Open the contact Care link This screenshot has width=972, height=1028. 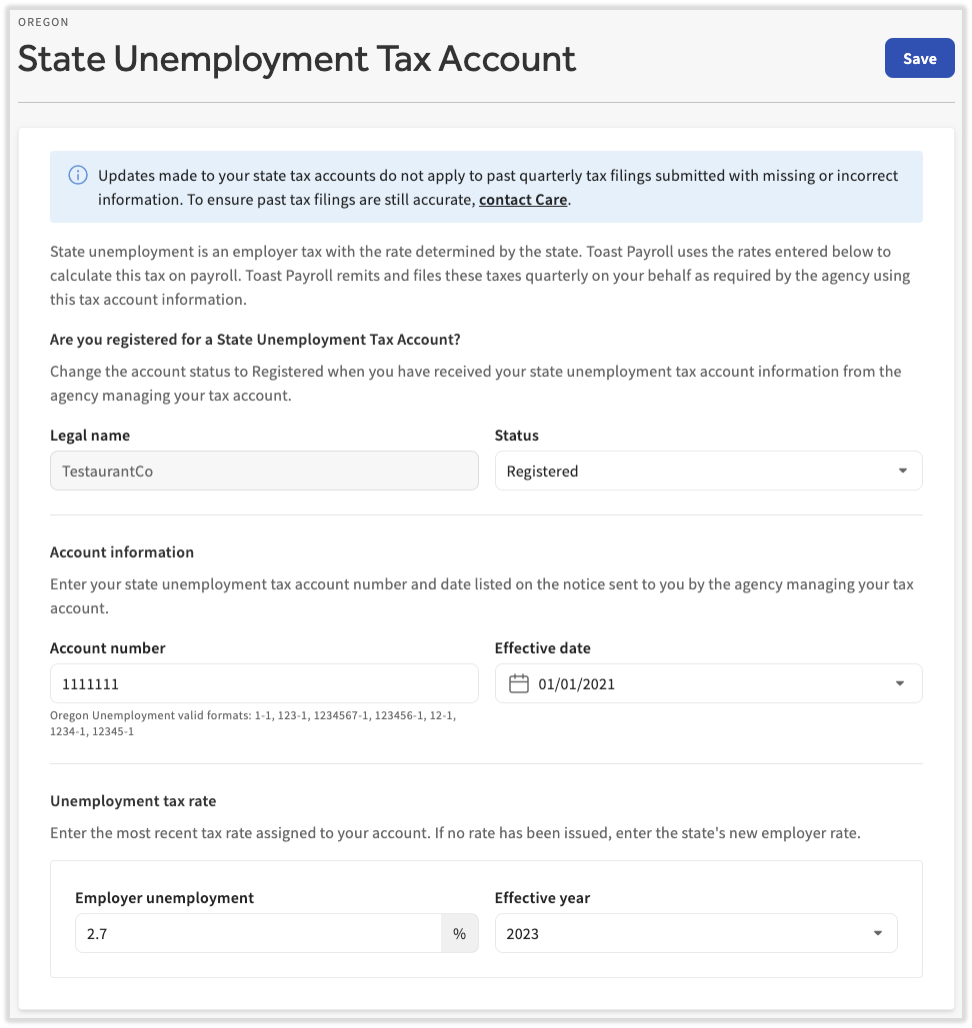pyautogui.click(x=523, y=200)
